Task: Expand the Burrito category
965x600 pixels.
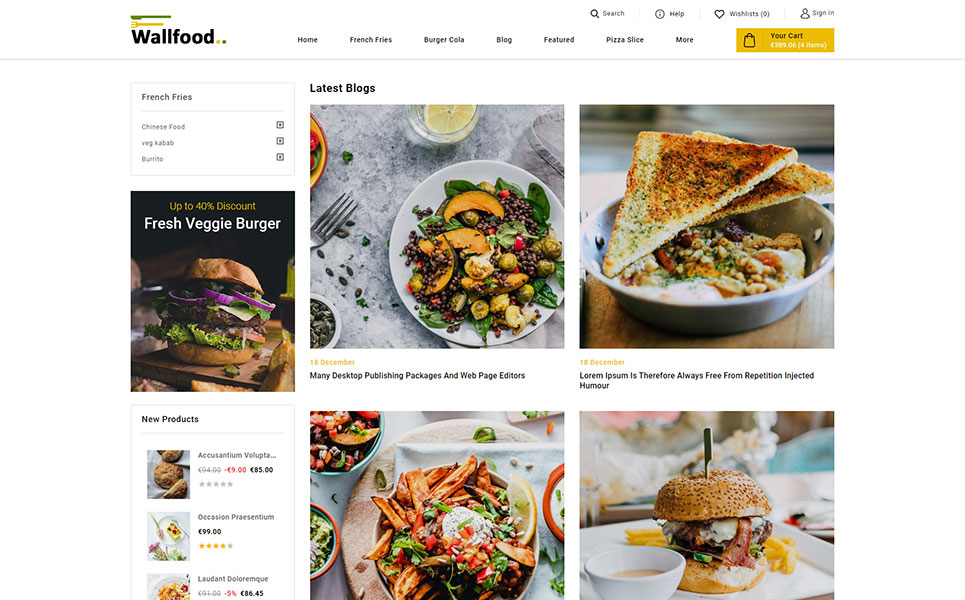Action: click(280, 157)
